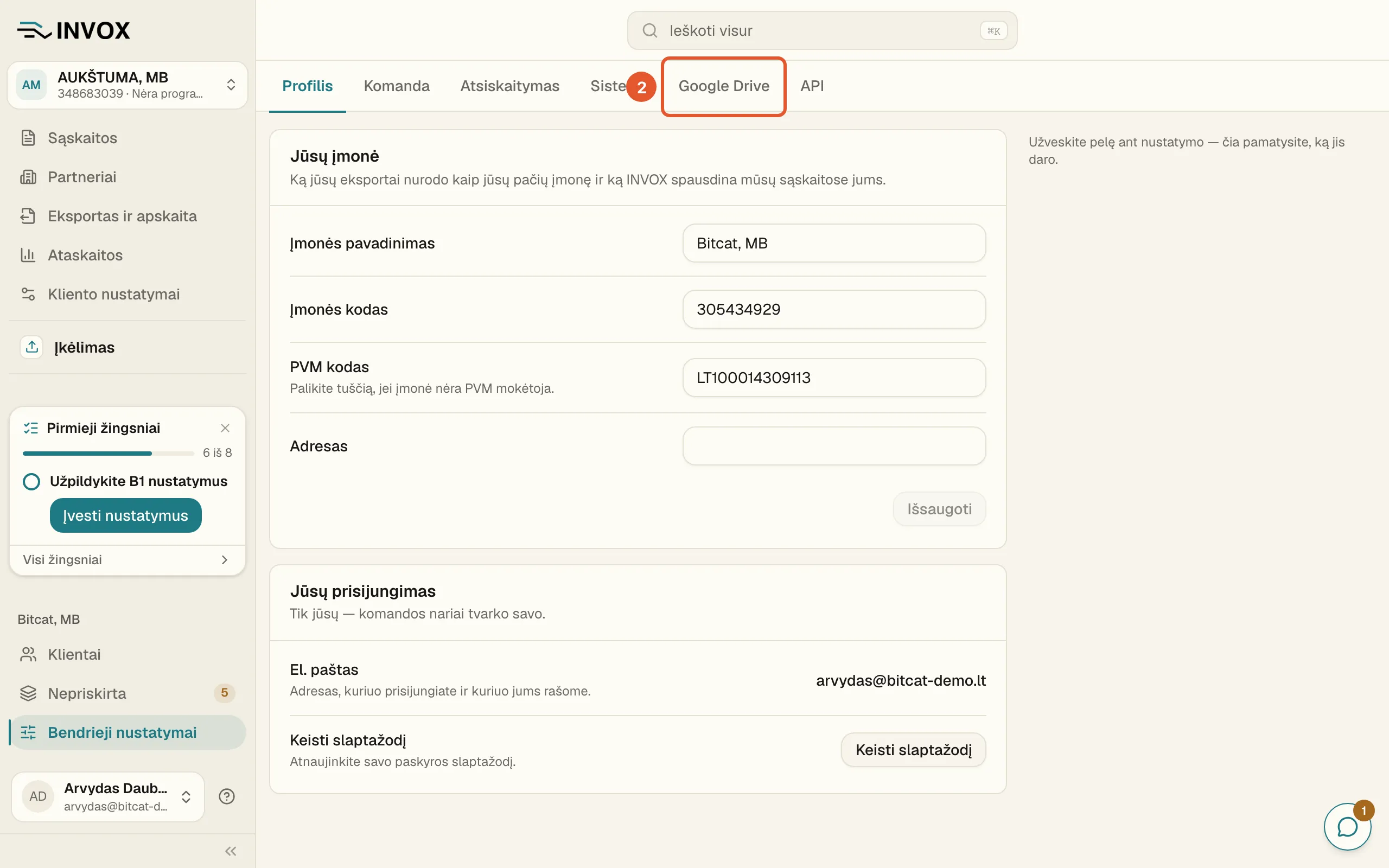Click the Įmonės kodas field
The width and height of the screenshot is (1389, 868).
[x=834, y=309]
